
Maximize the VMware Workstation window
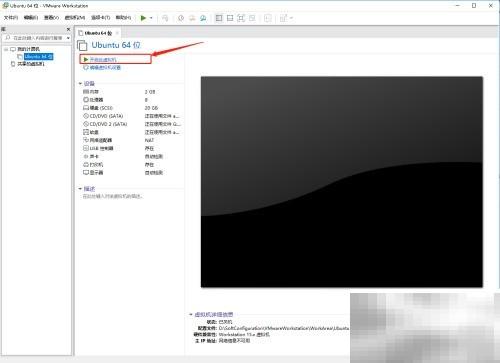point(474,5)
